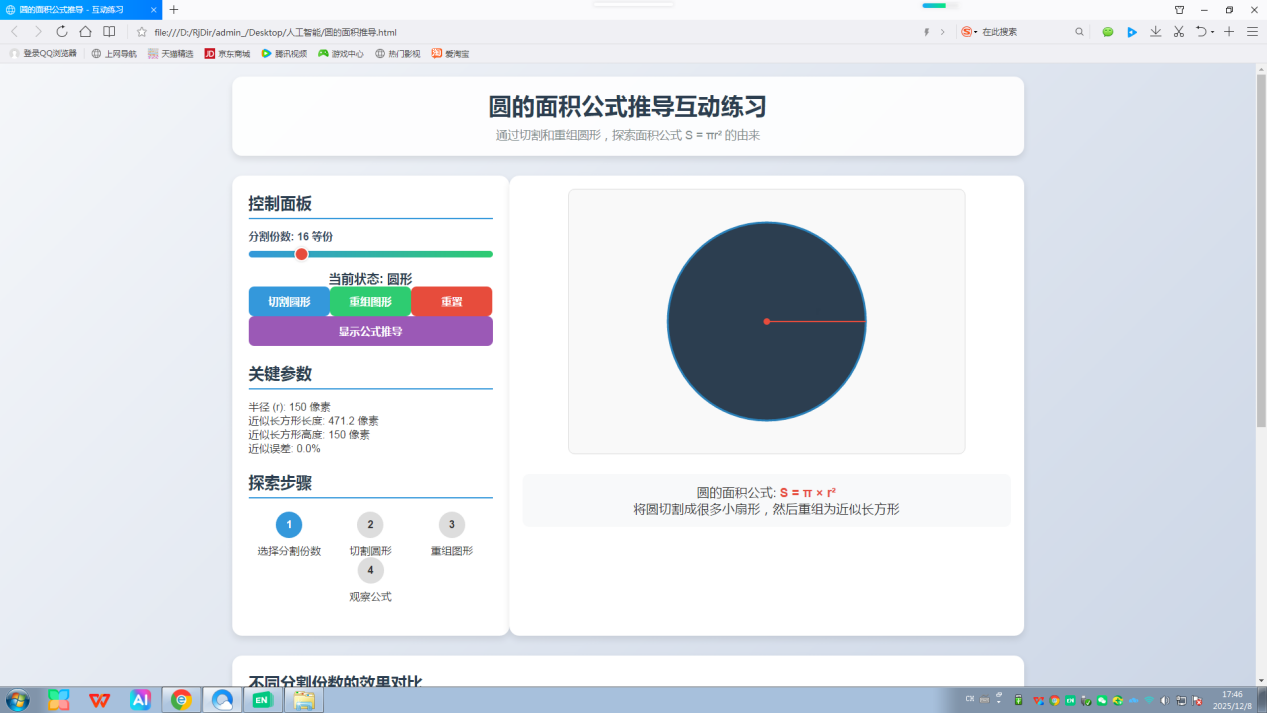Click the 切割圆形 button
This screenshot has width=1267, height=713.
289,301
